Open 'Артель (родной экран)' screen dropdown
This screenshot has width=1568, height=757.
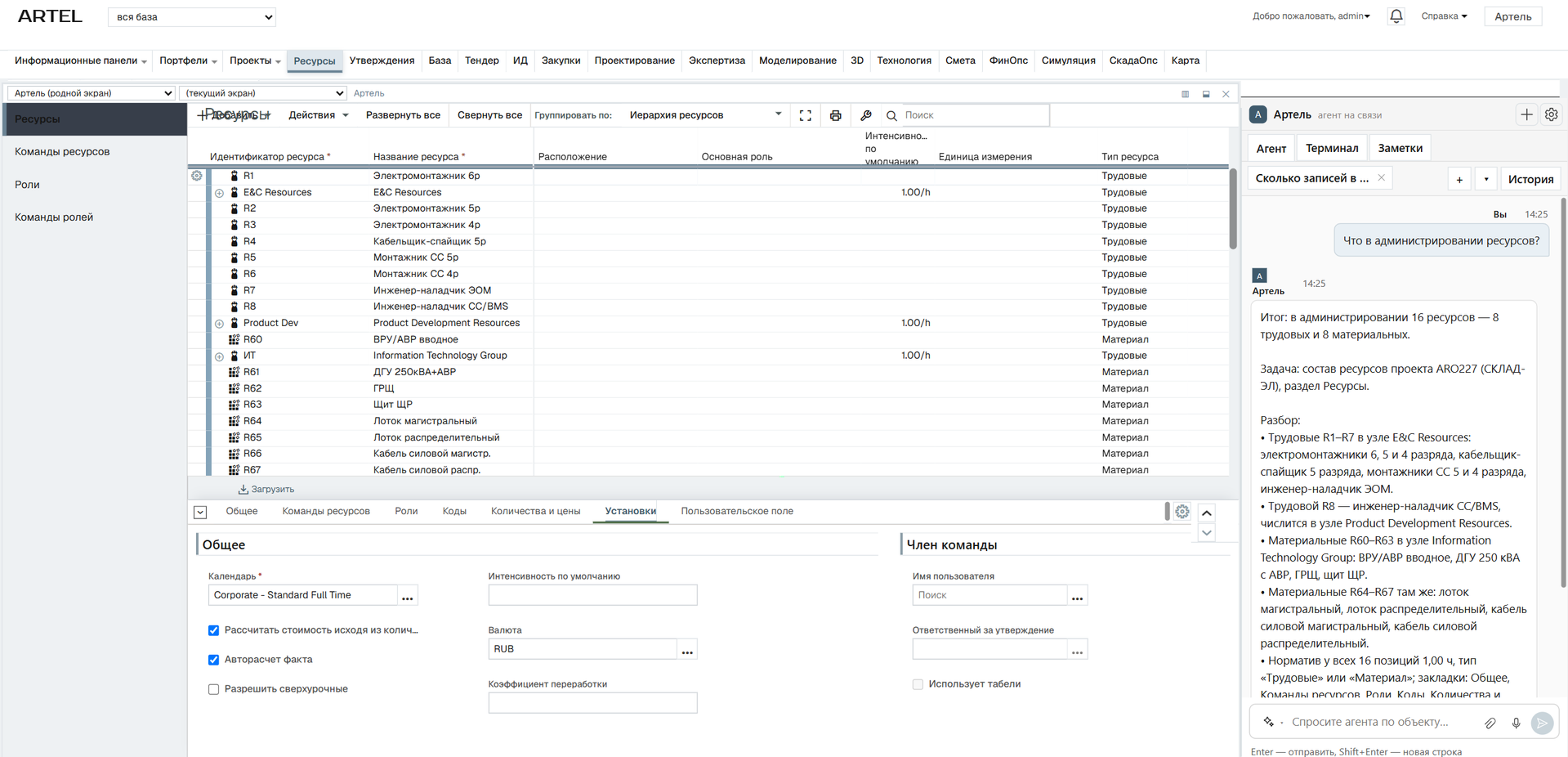pos(91,93)
